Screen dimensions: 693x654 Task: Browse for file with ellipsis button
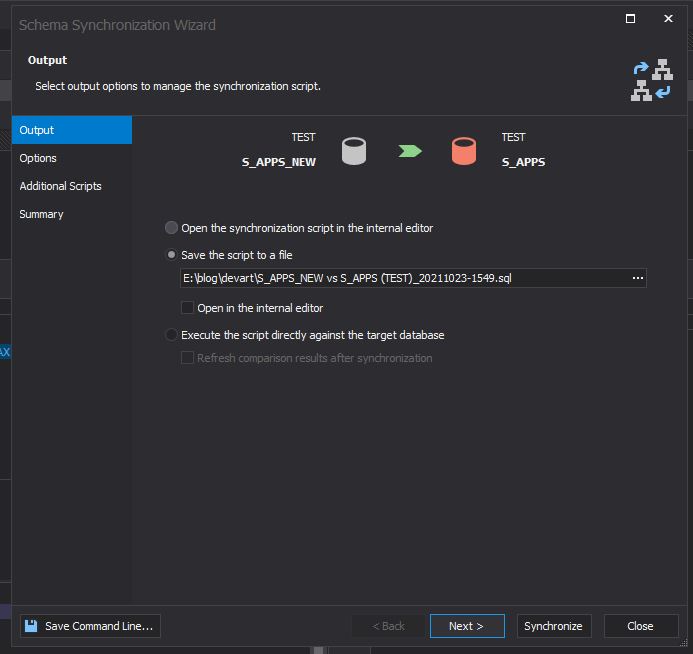[638, 278]
